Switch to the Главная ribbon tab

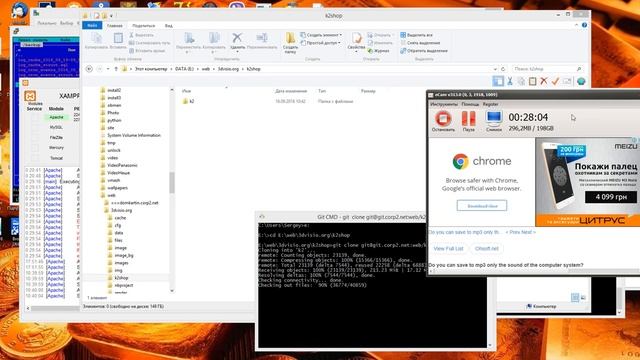(x=115, y=26)
